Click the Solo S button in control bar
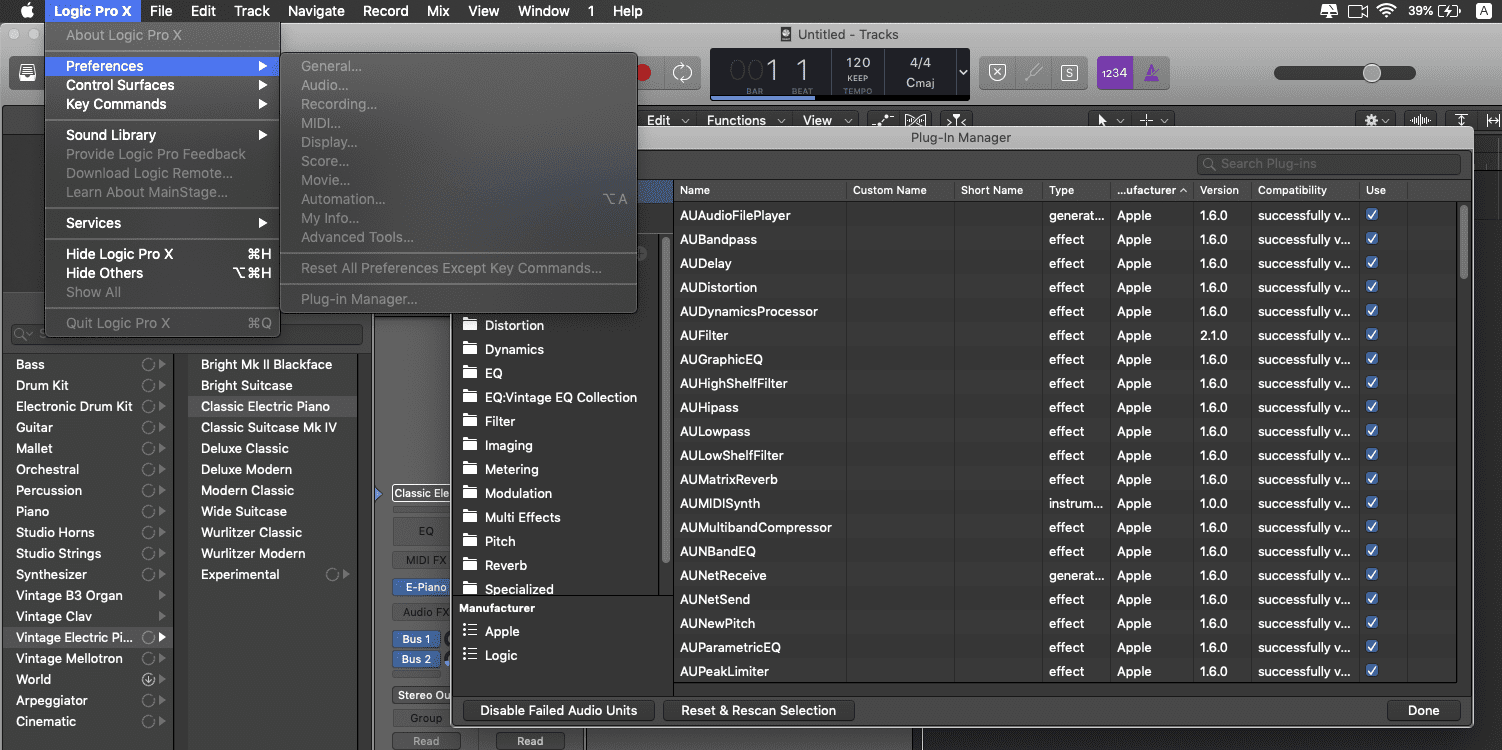The image size is (1502, 750). (x=1069, y=72)
